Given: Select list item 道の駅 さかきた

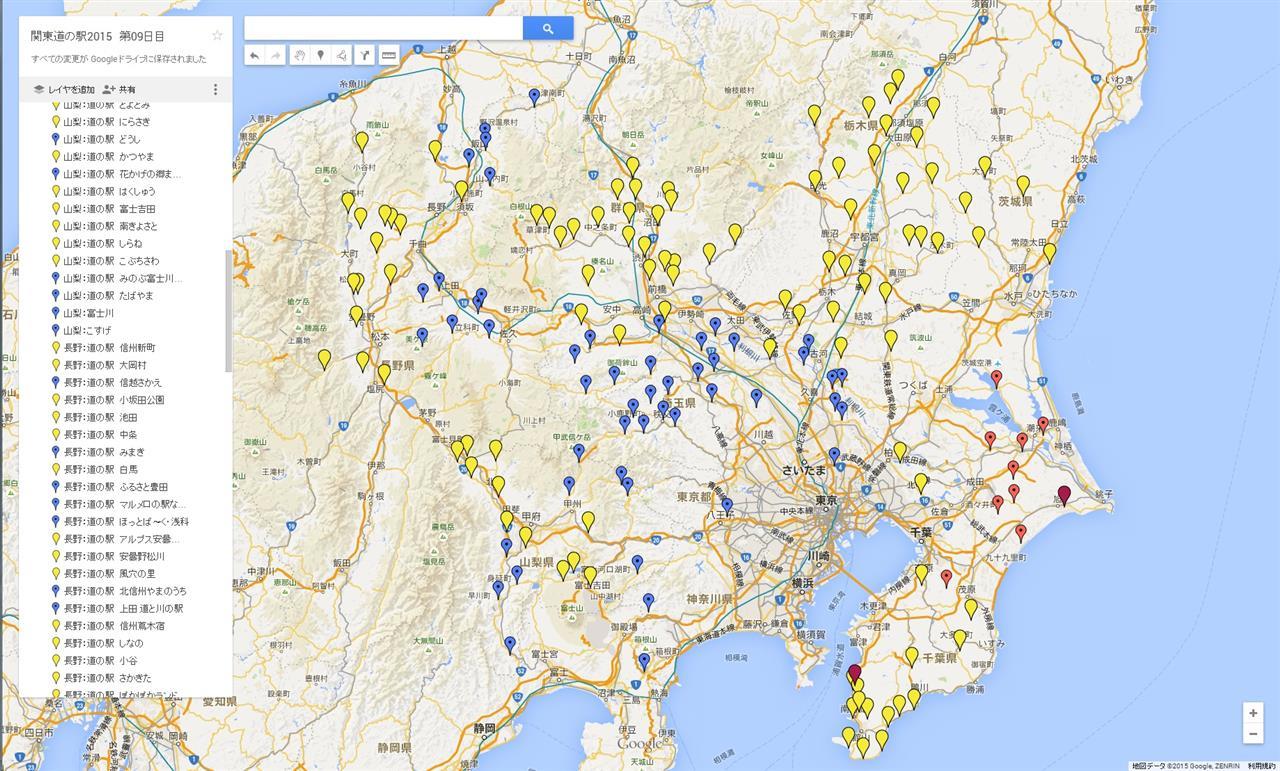Looking at the screenshot, I should coord(108,678).
